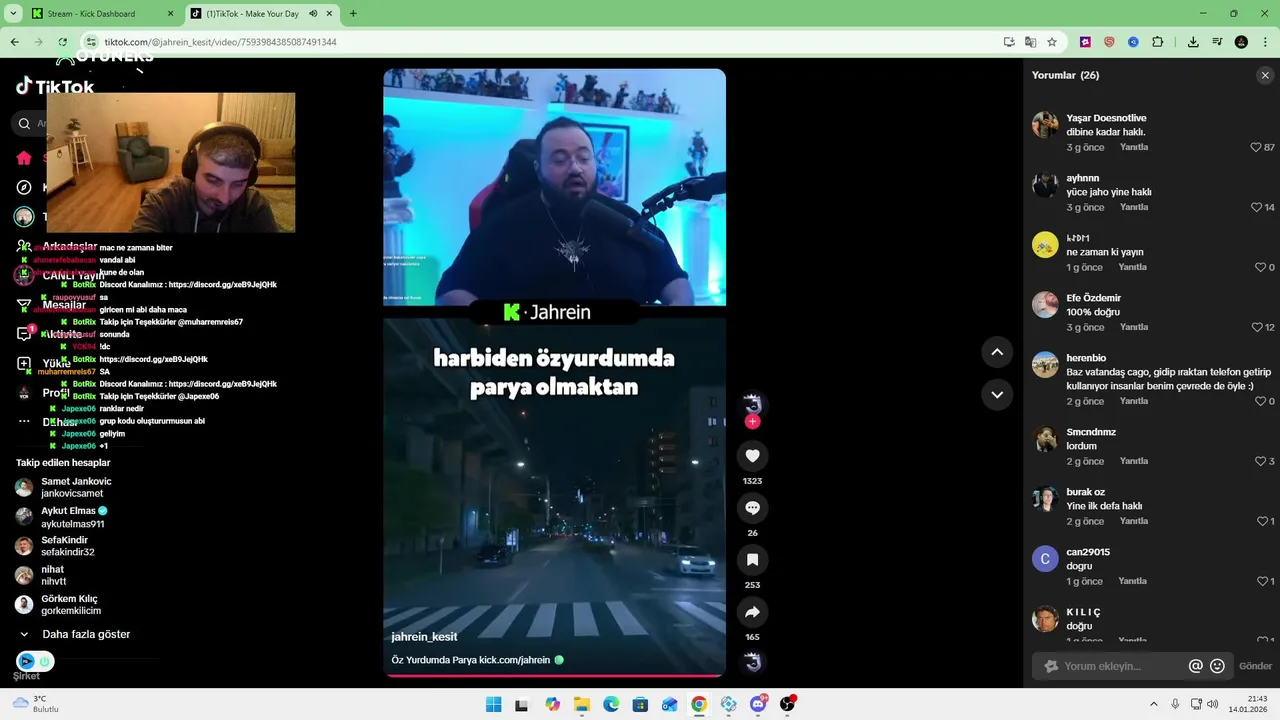Viewport: 1280px width, 720px height.
Task: Seek using the video progress bar
Action: pos(554,675)
